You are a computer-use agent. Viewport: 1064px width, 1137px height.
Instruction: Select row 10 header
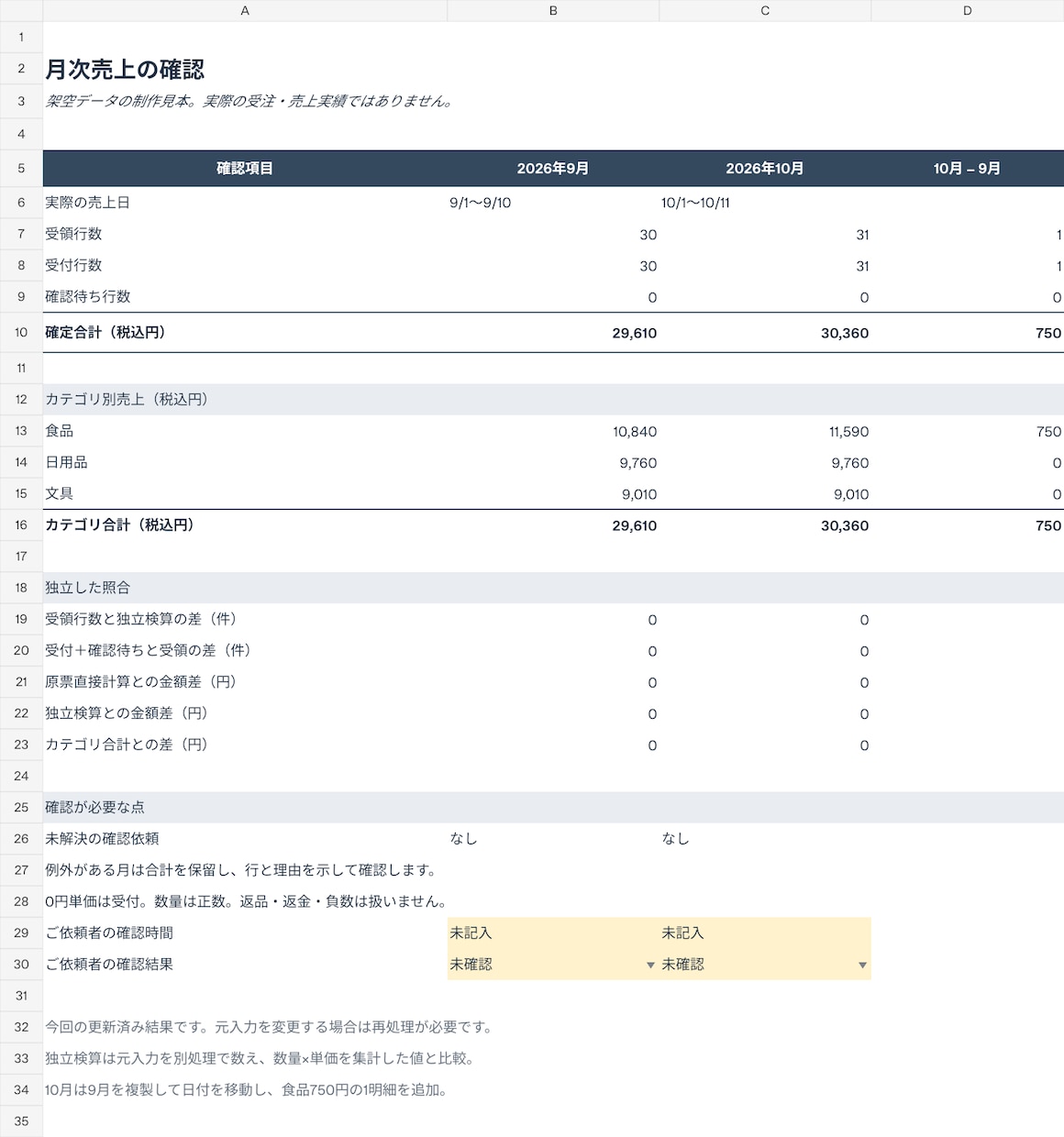point(21,332)
